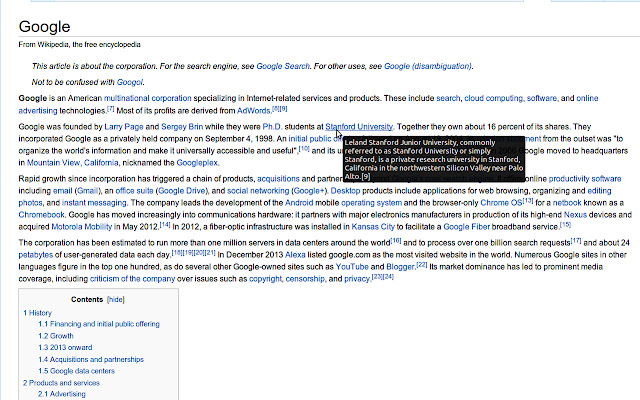The image size is (640, 400).
Task: Jump to 2.1 Advertising section
Action: [62, 394]
